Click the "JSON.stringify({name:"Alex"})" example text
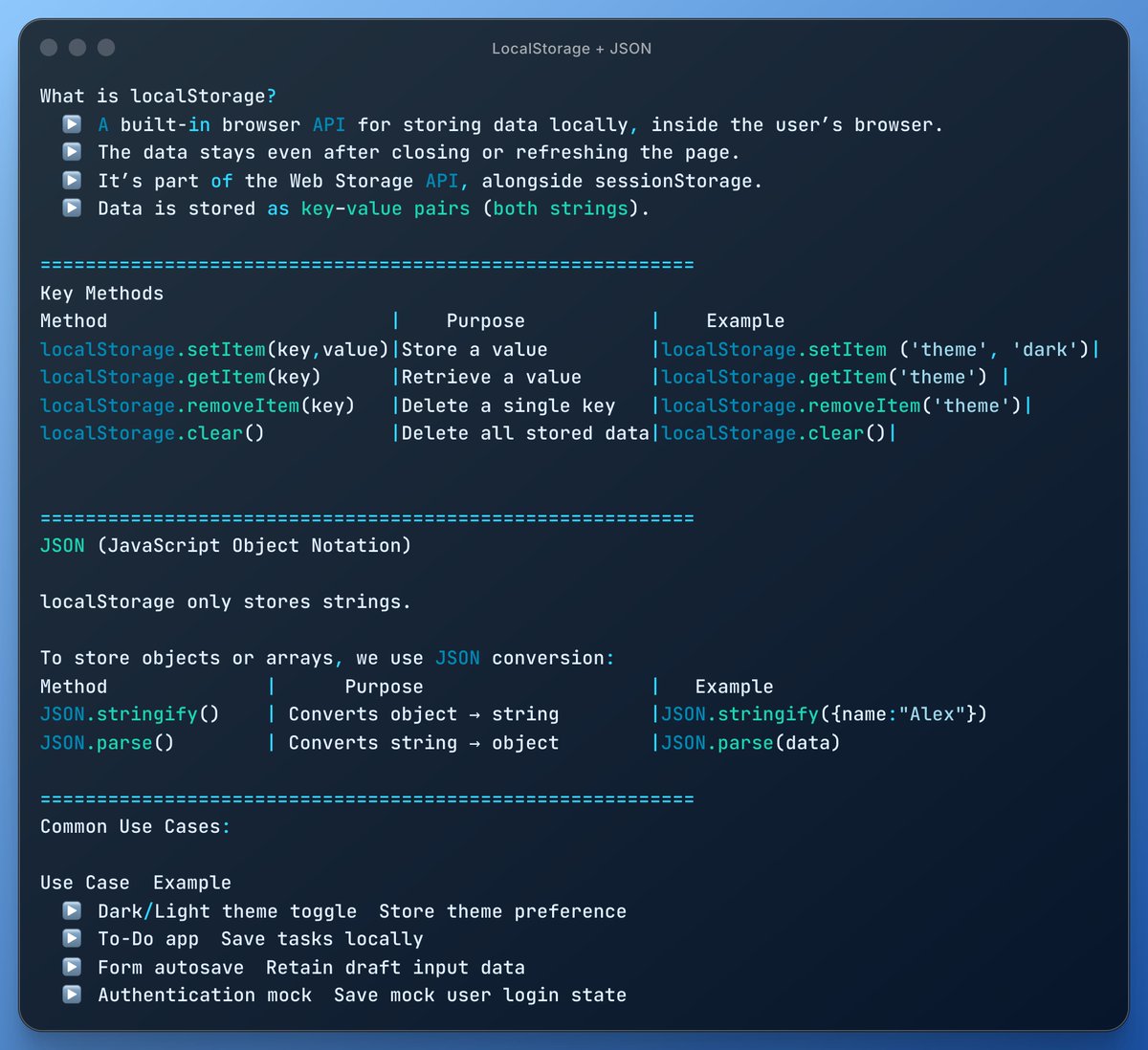This screenshot has width=1148, height=1050. tap(821, 713)
